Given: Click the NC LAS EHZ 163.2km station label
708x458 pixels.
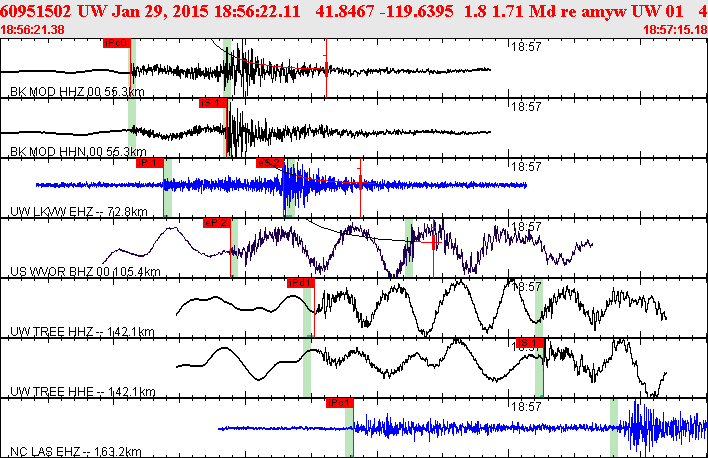Looking at the screenshot, I should (76, 451).
